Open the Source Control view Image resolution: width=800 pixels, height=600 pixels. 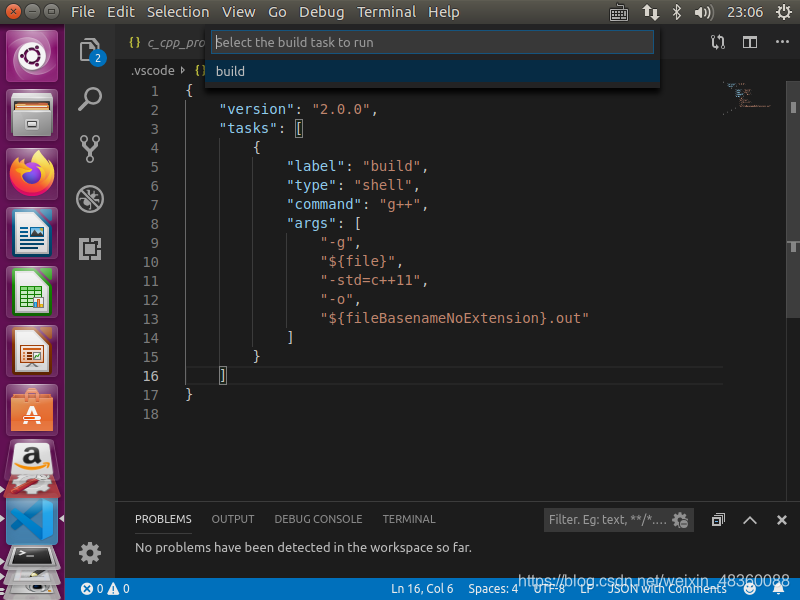[x=90, y=148]
